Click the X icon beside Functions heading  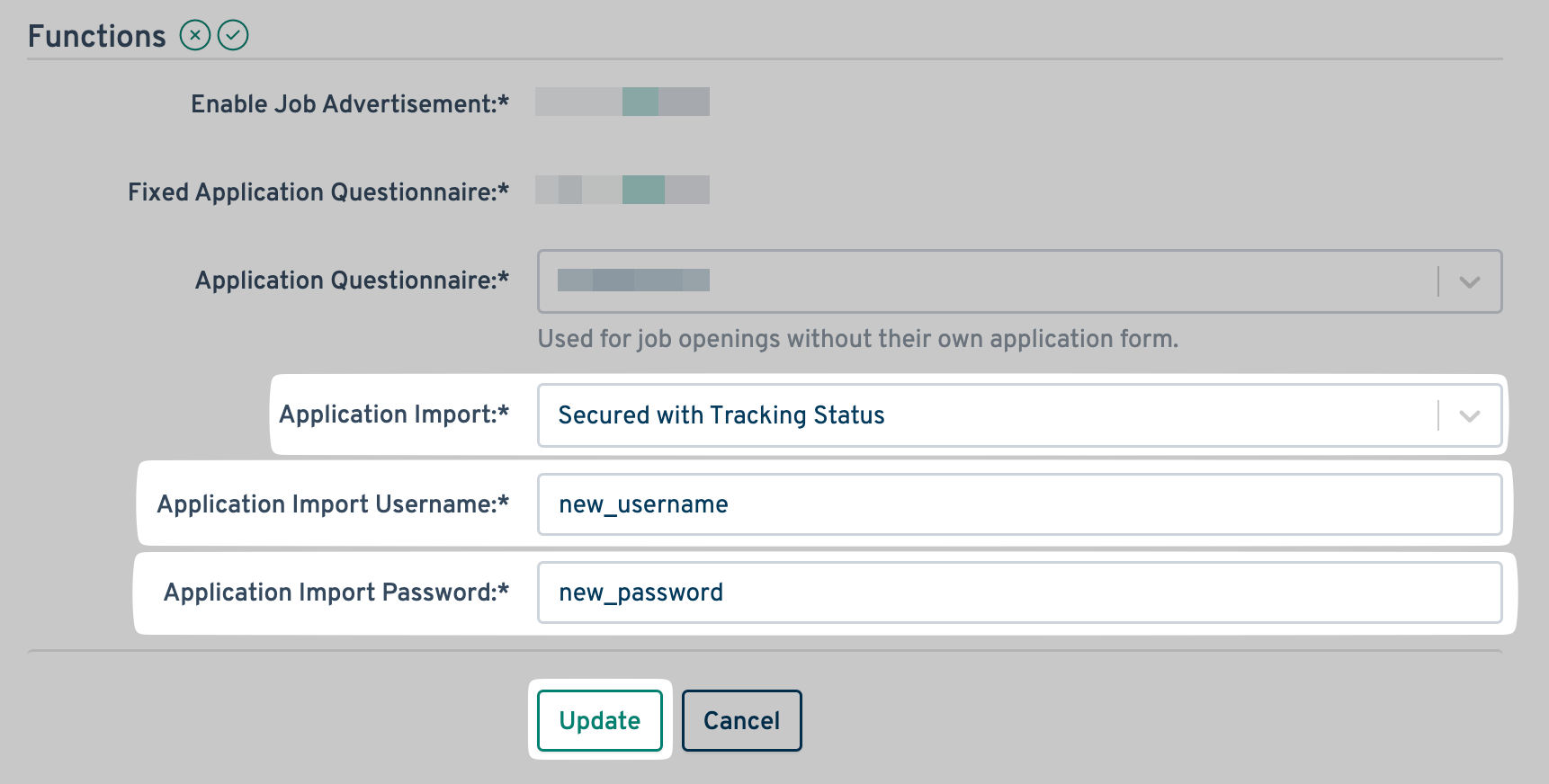tap(194, 36)
